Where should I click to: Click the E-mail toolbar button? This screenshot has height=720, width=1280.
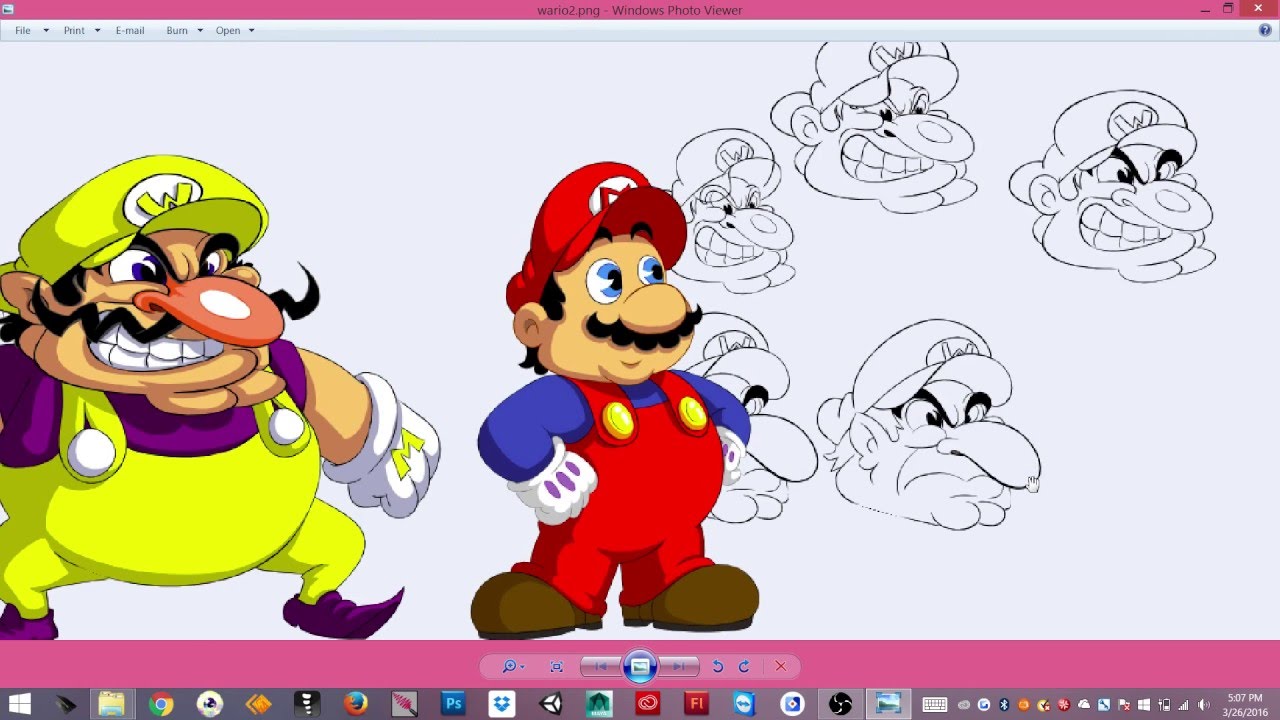130,30
